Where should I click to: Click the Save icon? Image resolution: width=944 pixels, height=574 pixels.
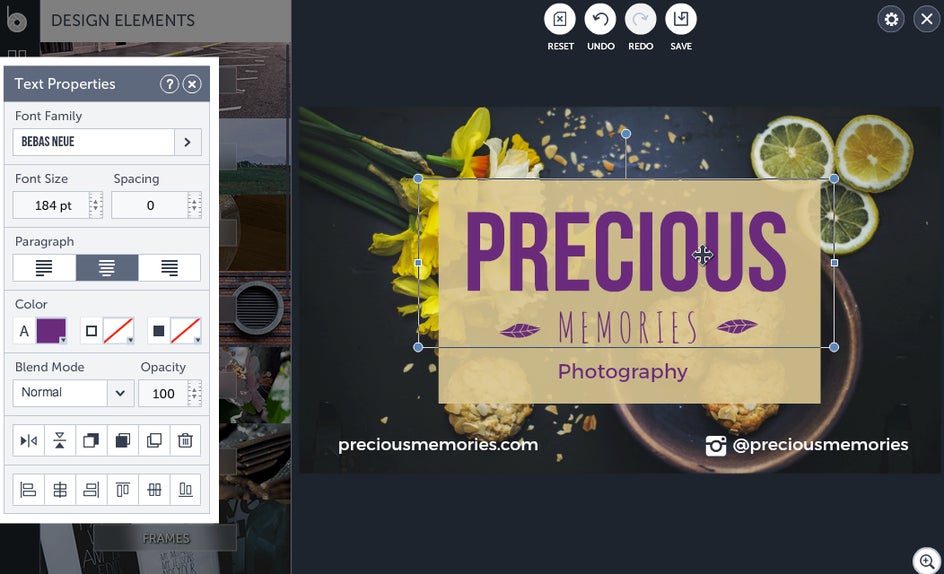[x=681, y=19]
